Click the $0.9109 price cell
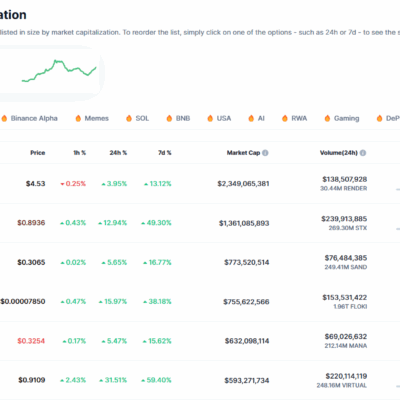The image size is (400, 400). (32, 380)
